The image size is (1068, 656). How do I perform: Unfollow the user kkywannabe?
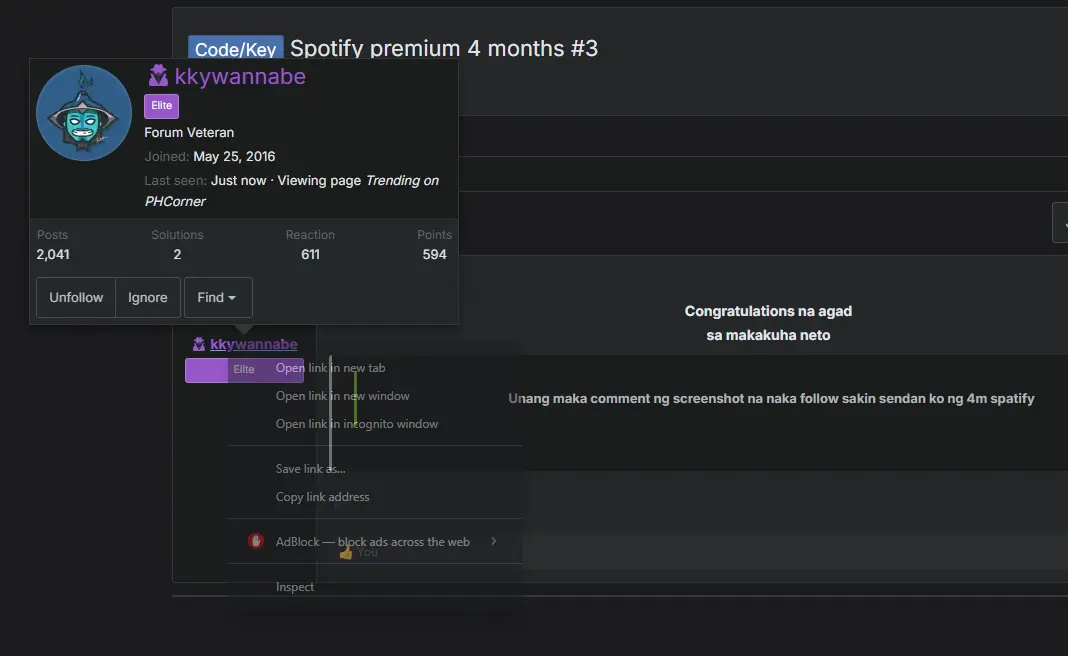tap(76, 297)
